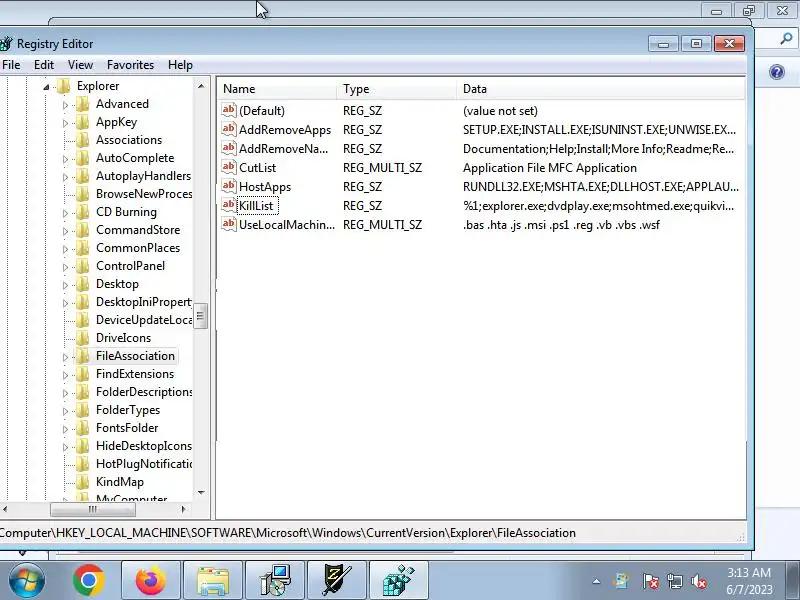Click the DriveIcons folder icon
Screen dimensions: 800x600
[x=82, y=338]
